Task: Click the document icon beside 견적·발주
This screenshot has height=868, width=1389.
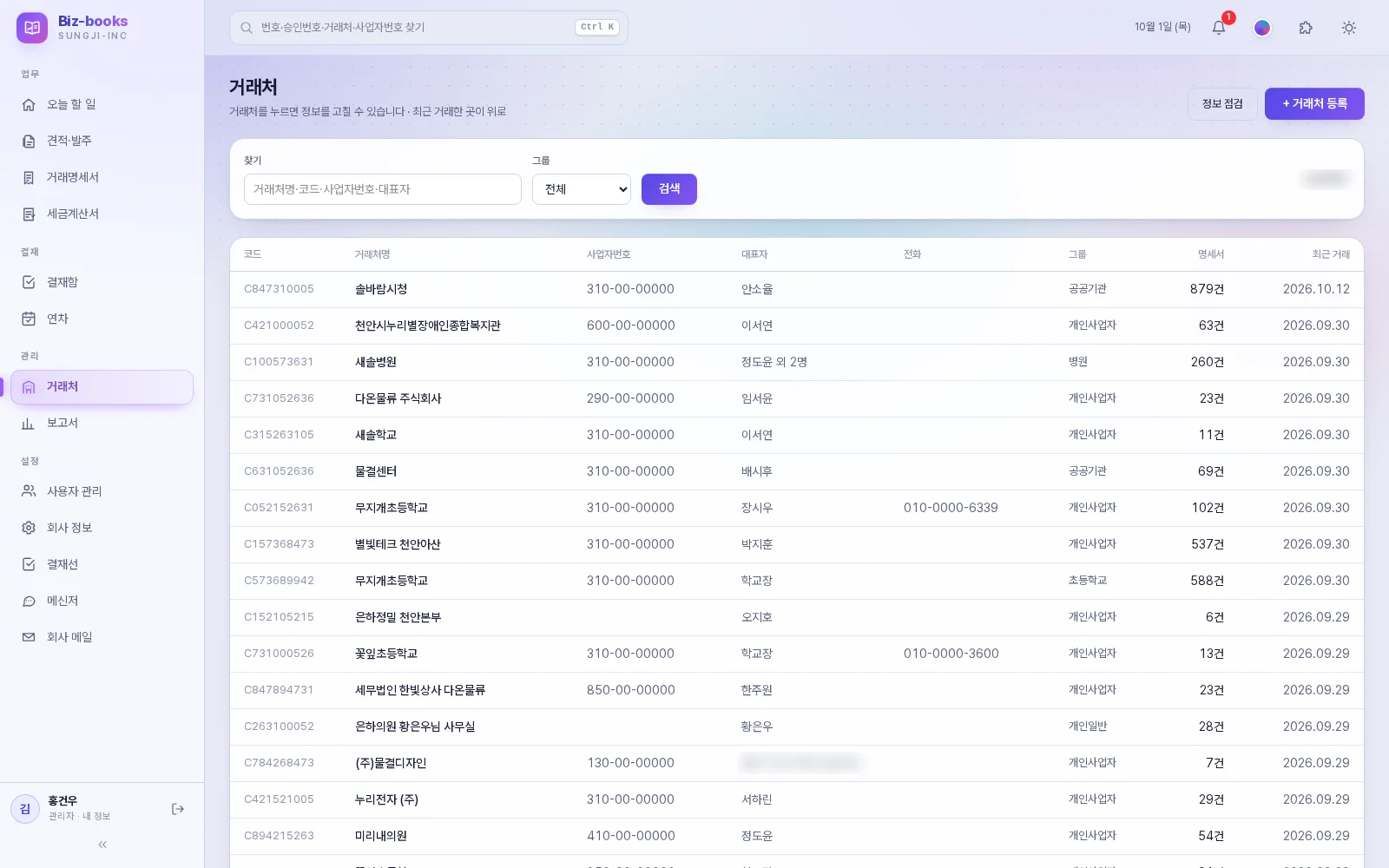Action: point(29,141)
